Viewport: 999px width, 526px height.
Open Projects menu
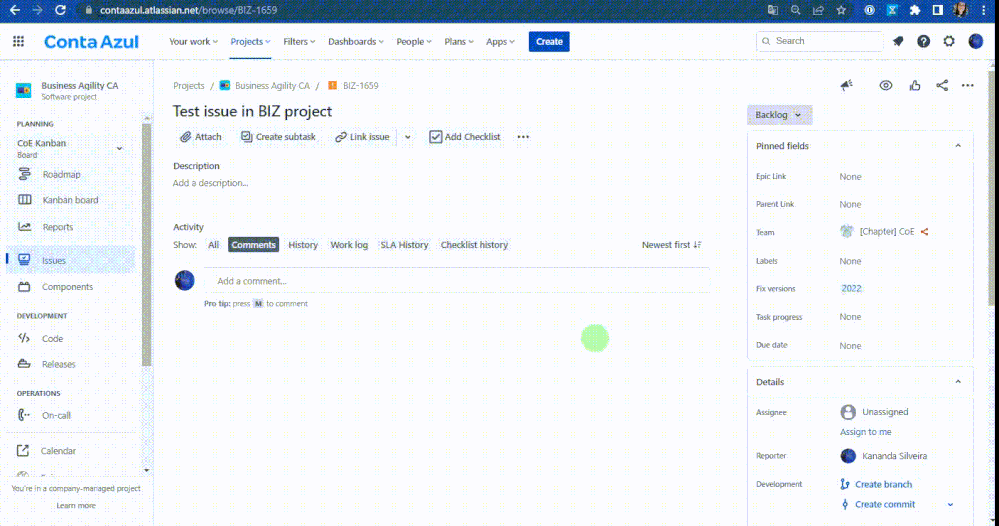[250, 41]
